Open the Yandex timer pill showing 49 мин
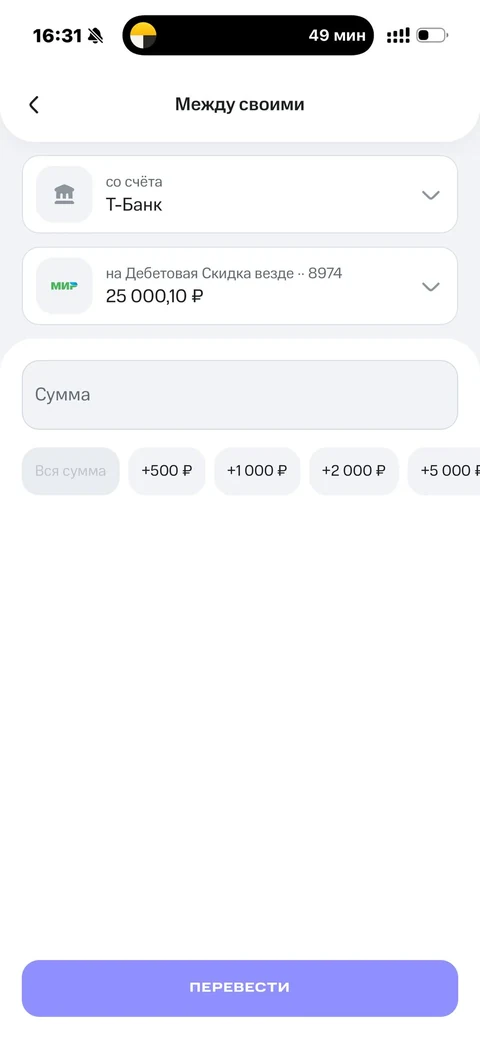Viewport: 480px width, 1043px height. tap(248, 35)
